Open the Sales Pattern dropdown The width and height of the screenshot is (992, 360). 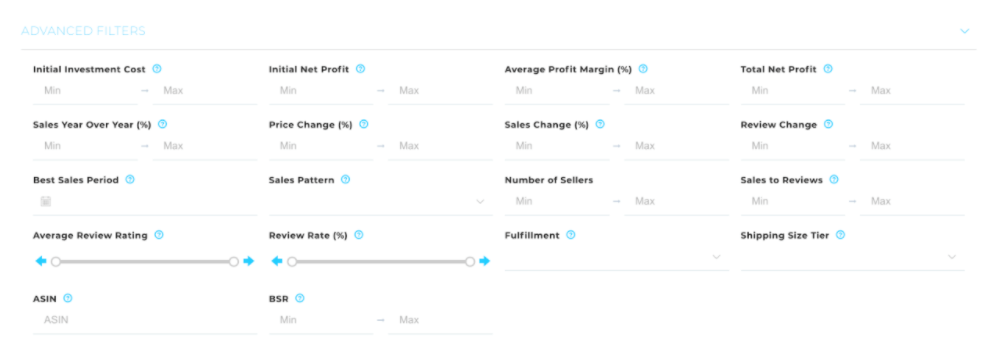[380, 202]
